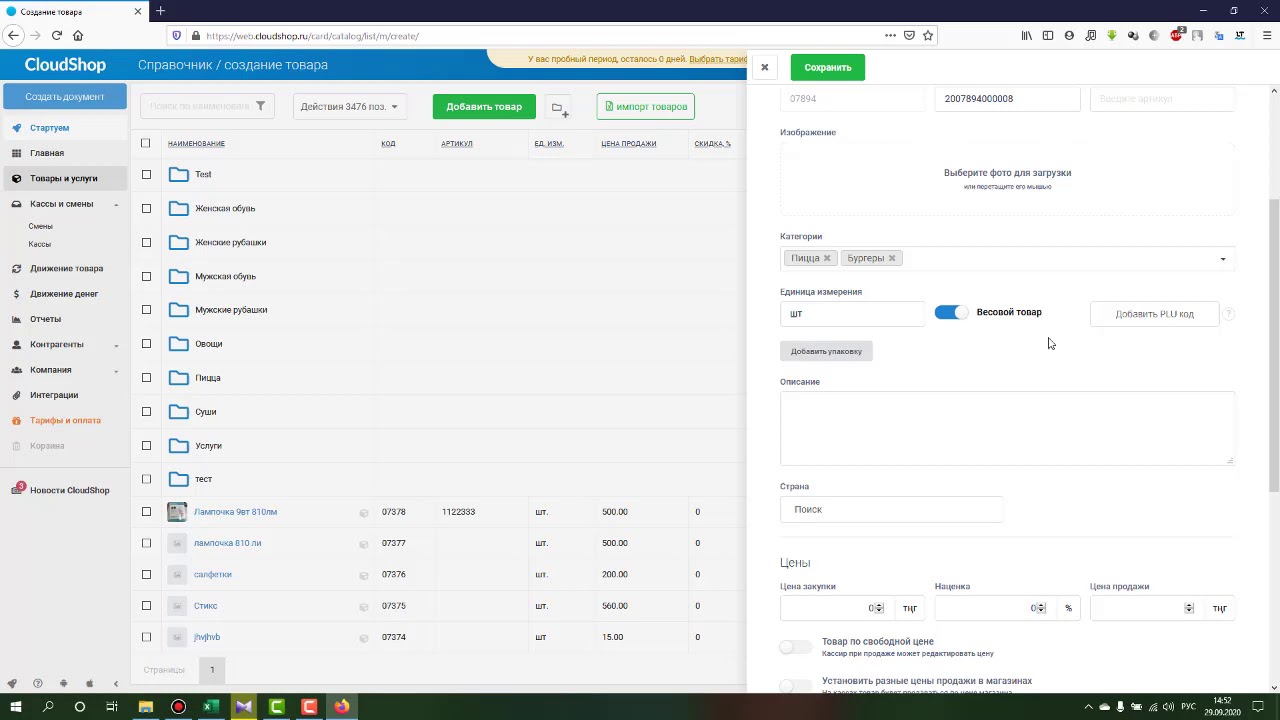Tick the checkbox for Женская обувь
Screen dimensions: 1280x720
tap(146, 208)
